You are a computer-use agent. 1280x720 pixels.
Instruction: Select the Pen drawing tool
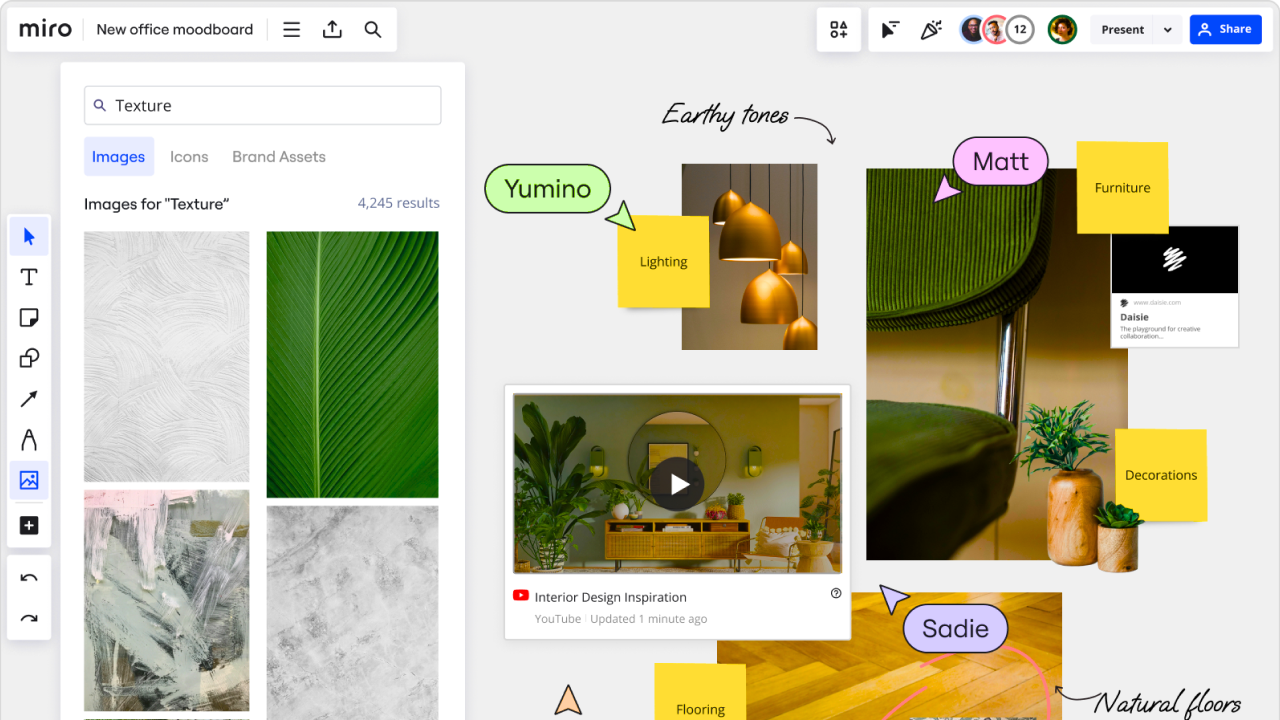click(x=29, y=440)
